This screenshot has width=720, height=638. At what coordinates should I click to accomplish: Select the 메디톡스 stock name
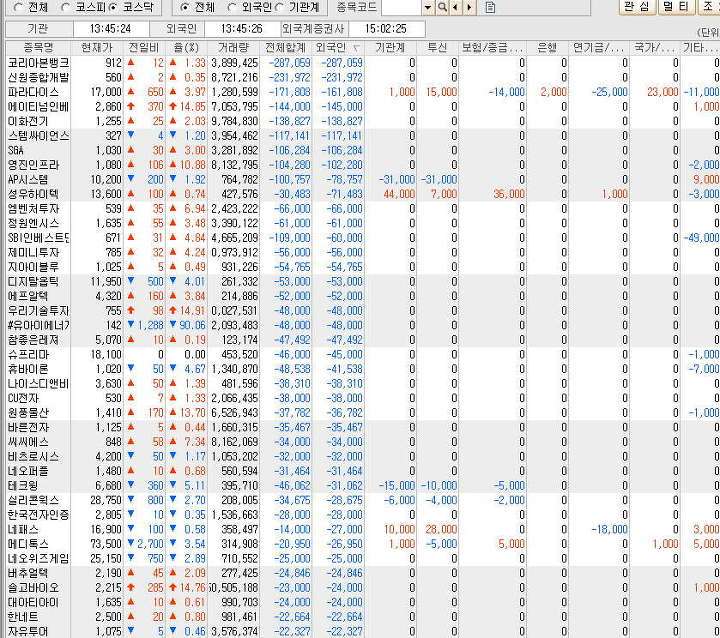click(28, 544)
